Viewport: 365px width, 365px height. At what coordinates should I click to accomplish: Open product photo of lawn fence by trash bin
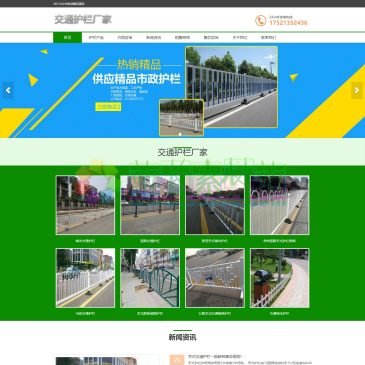coord(280,278)
